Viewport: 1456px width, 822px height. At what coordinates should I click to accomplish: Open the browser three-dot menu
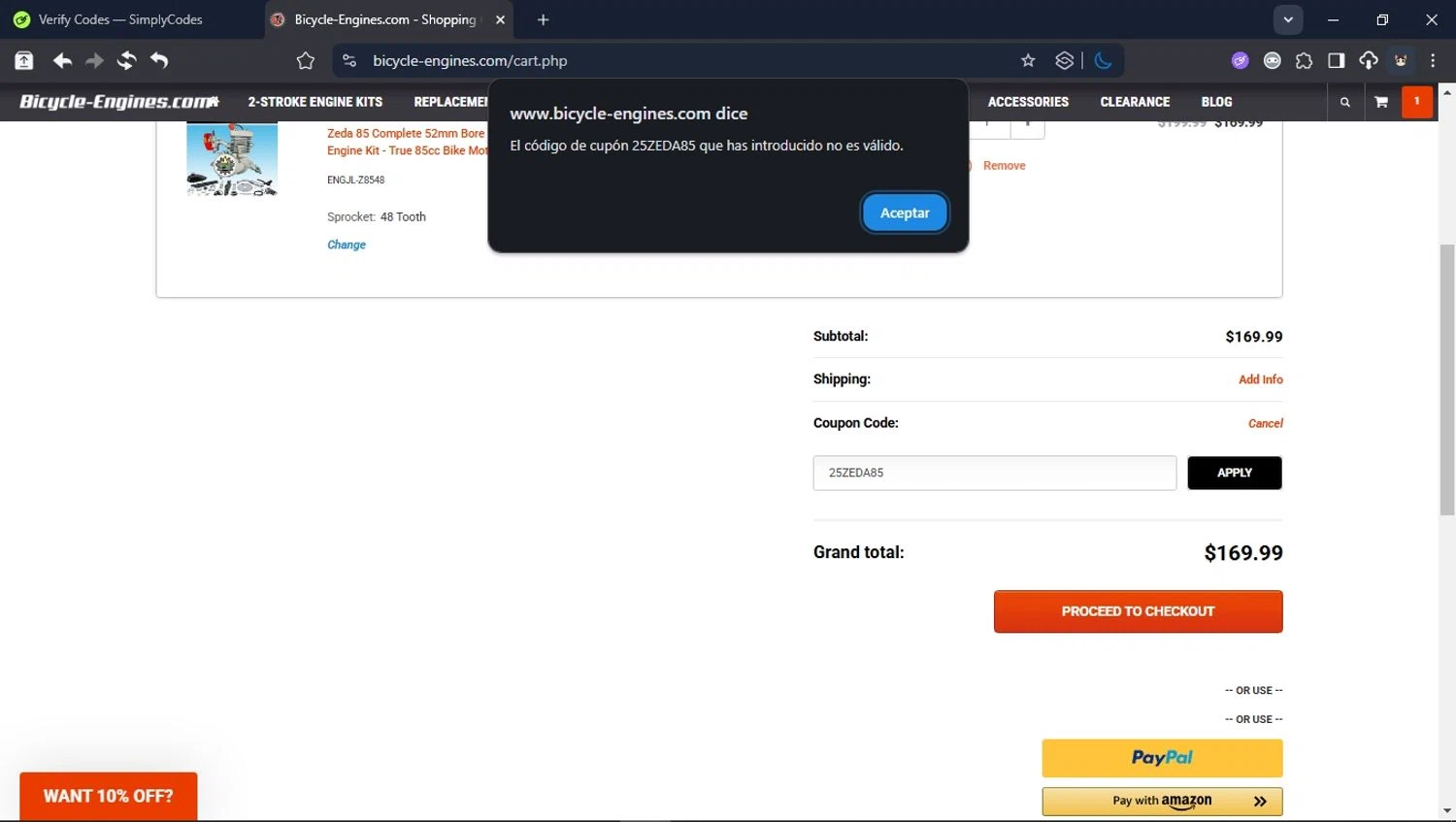(1433, 60)
